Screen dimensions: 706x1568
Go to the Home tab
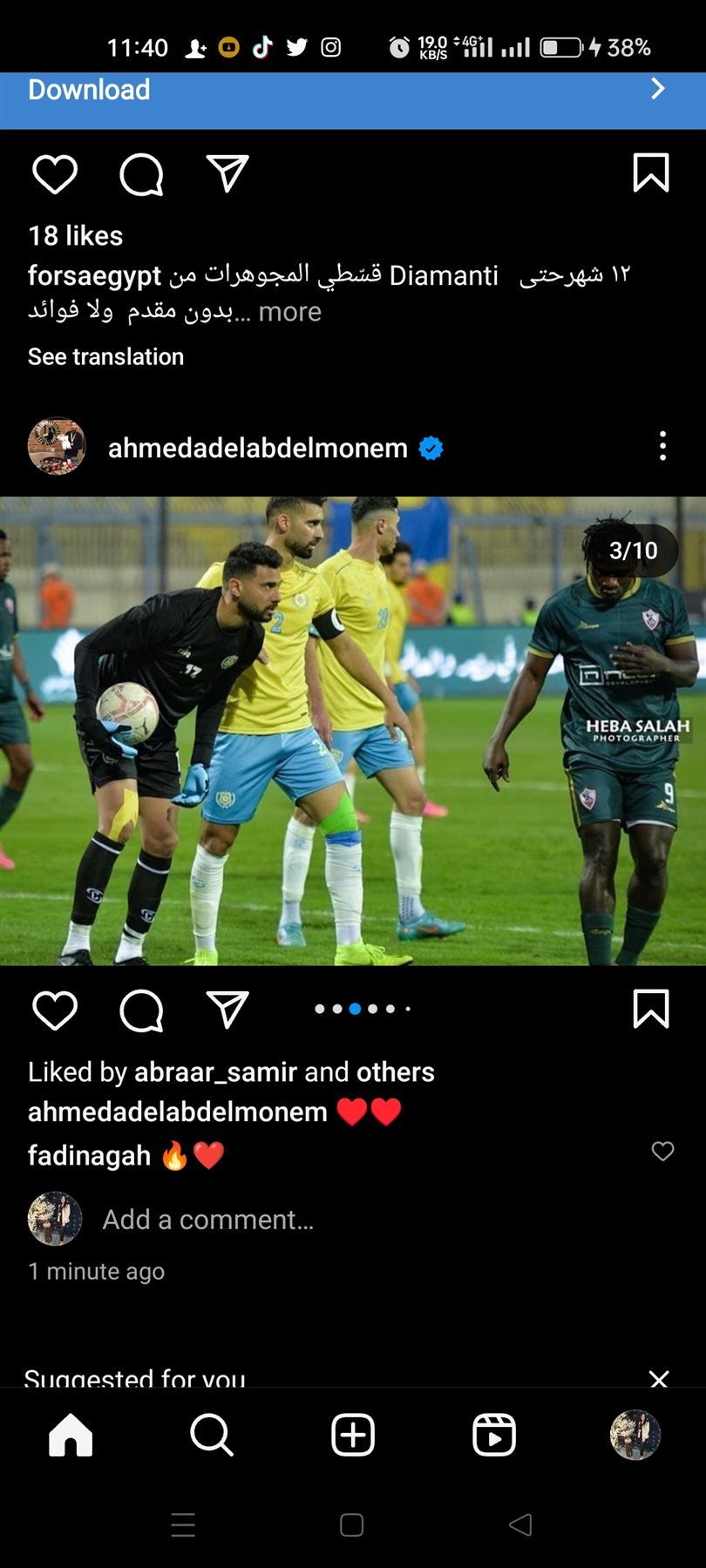(71, 1435)
